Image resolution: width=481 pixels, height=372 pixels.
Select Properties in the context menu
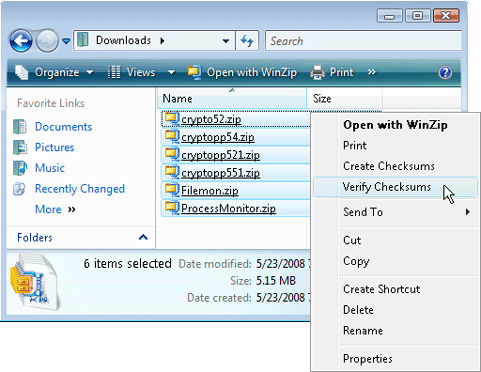(368, 359)
